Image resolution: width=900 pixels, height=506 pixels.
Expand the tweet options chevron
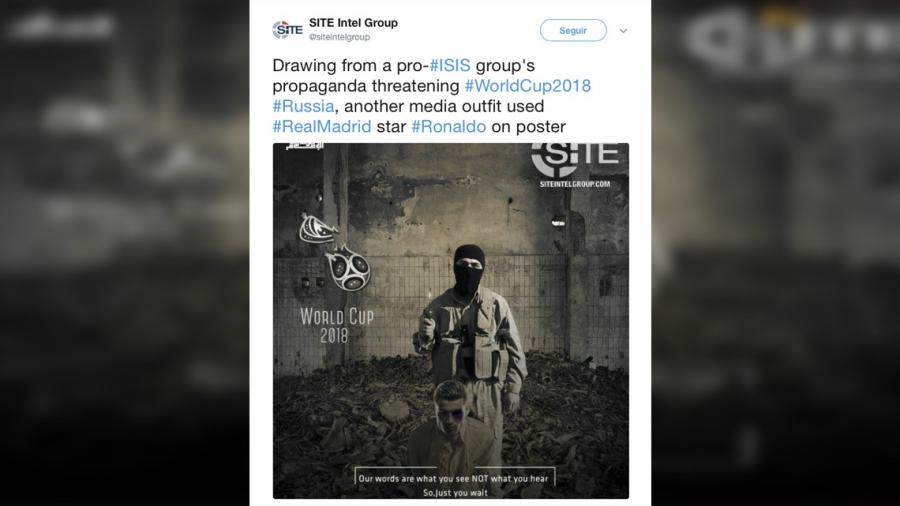coord(623,31)
